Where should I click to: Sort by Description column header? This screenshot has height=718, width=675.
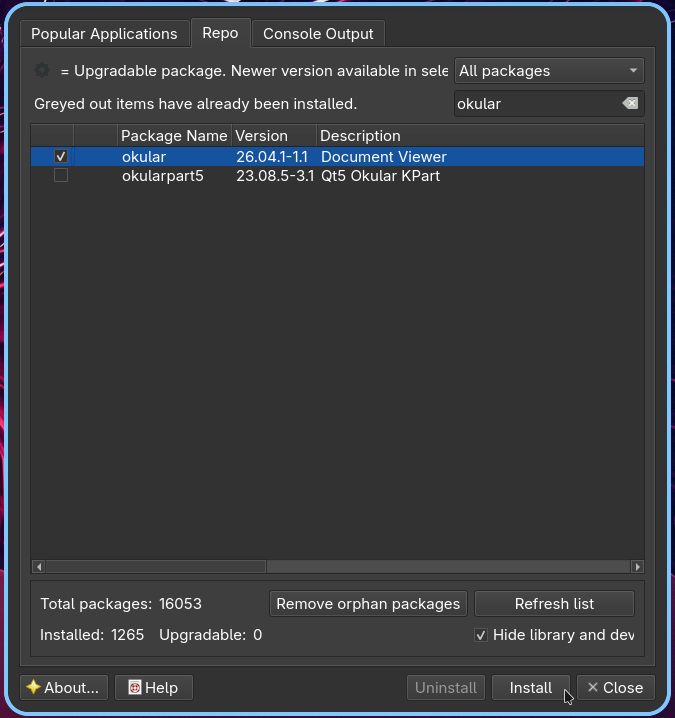click(480, 136)
